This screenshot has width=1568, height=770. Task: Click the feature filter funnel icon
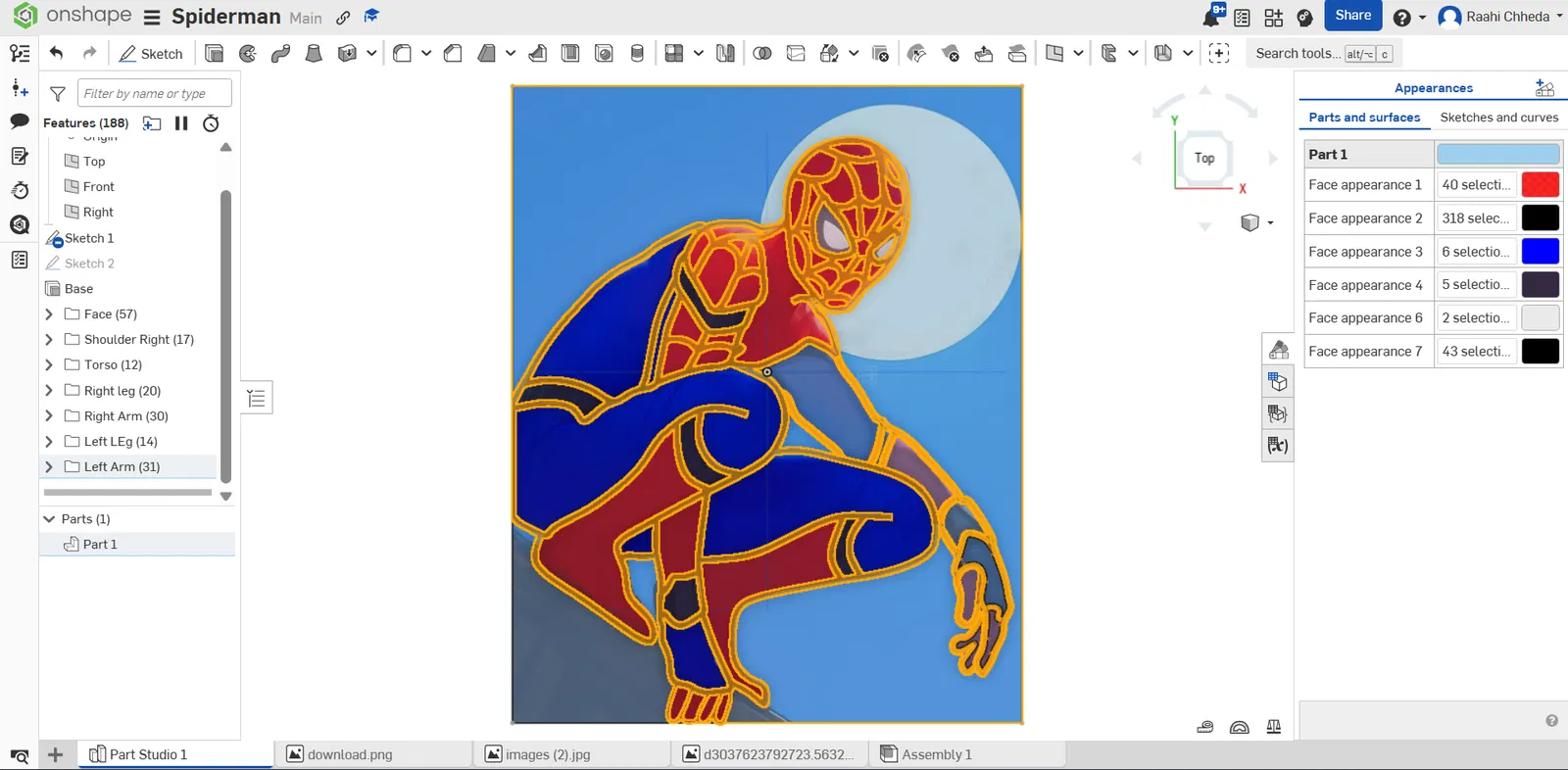coord(58,93)
